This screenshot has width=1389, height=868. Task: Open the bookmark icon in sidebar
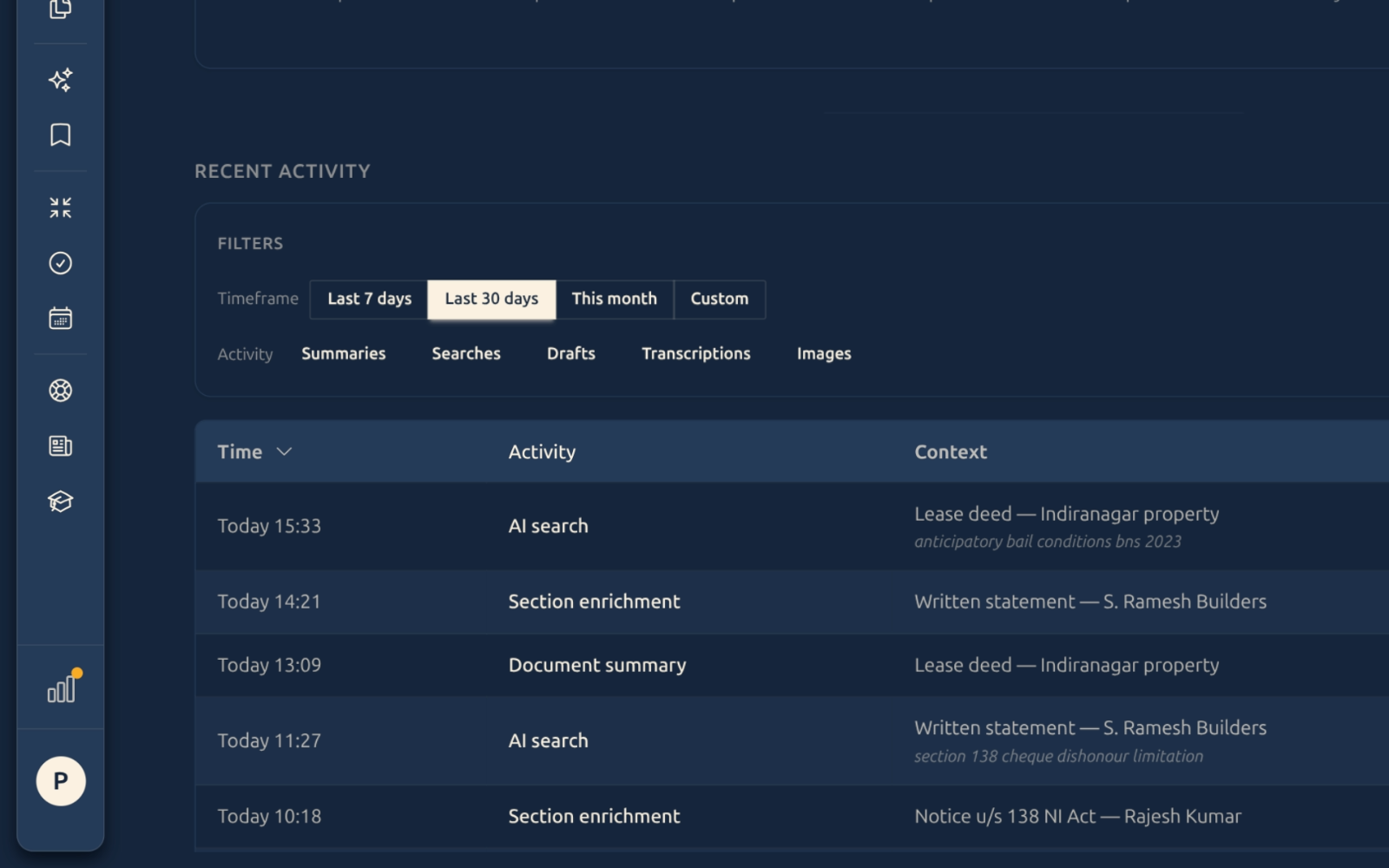click(x=60, y=135)
